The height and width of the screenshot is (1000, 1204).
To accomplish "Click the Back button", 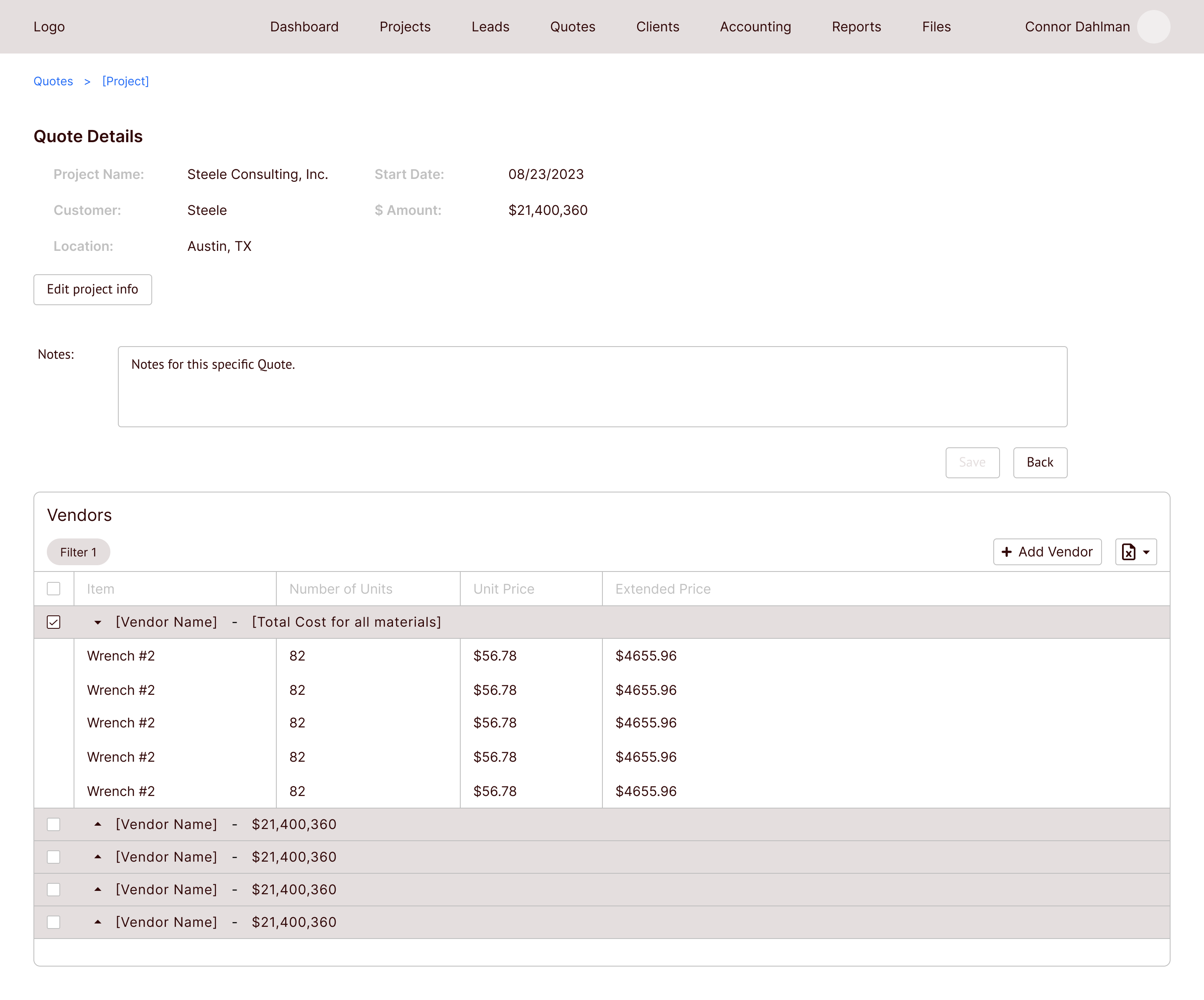I will click(1039, 462).
